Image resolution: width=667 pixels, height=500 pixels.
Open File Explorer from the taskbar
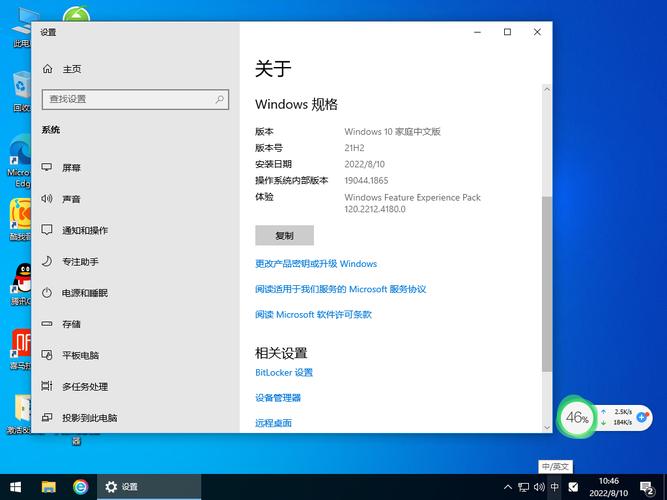tap(48, 487)
